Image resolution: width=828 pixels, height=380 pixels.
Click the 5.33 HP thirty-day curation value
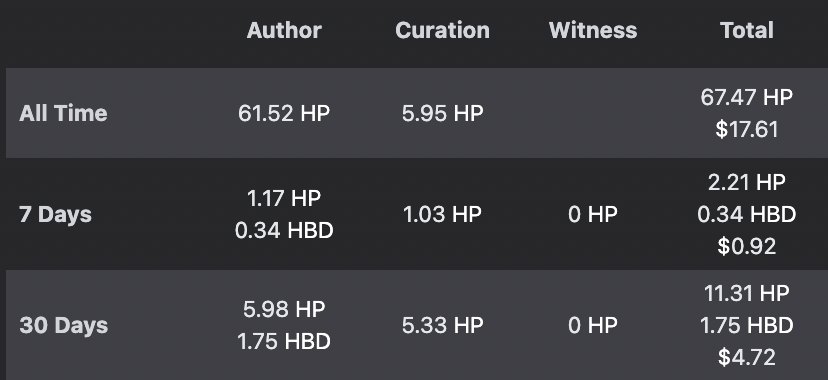443,325
